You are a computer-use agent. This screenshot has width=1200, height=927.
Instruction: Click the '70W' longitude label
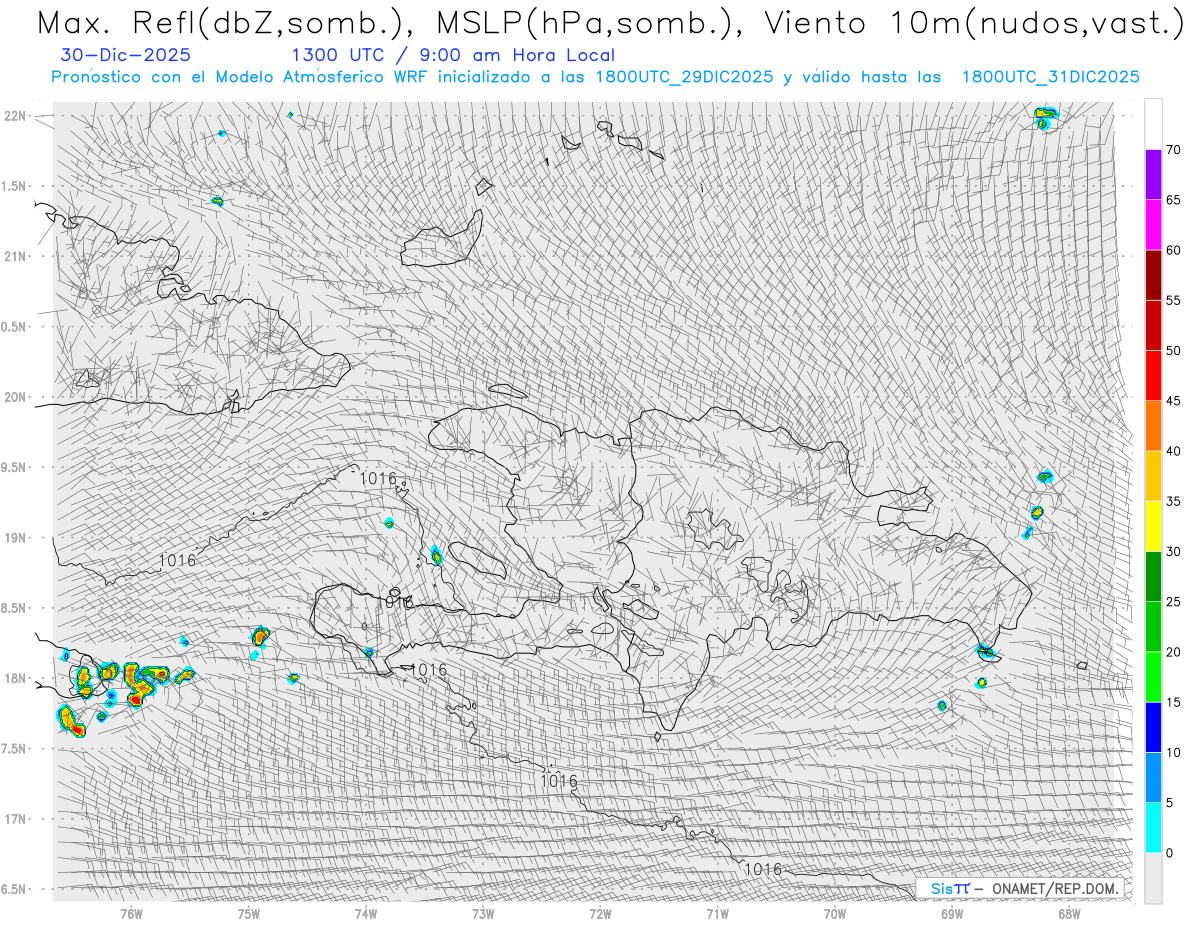pyautogui.click(x=834, y=912)
